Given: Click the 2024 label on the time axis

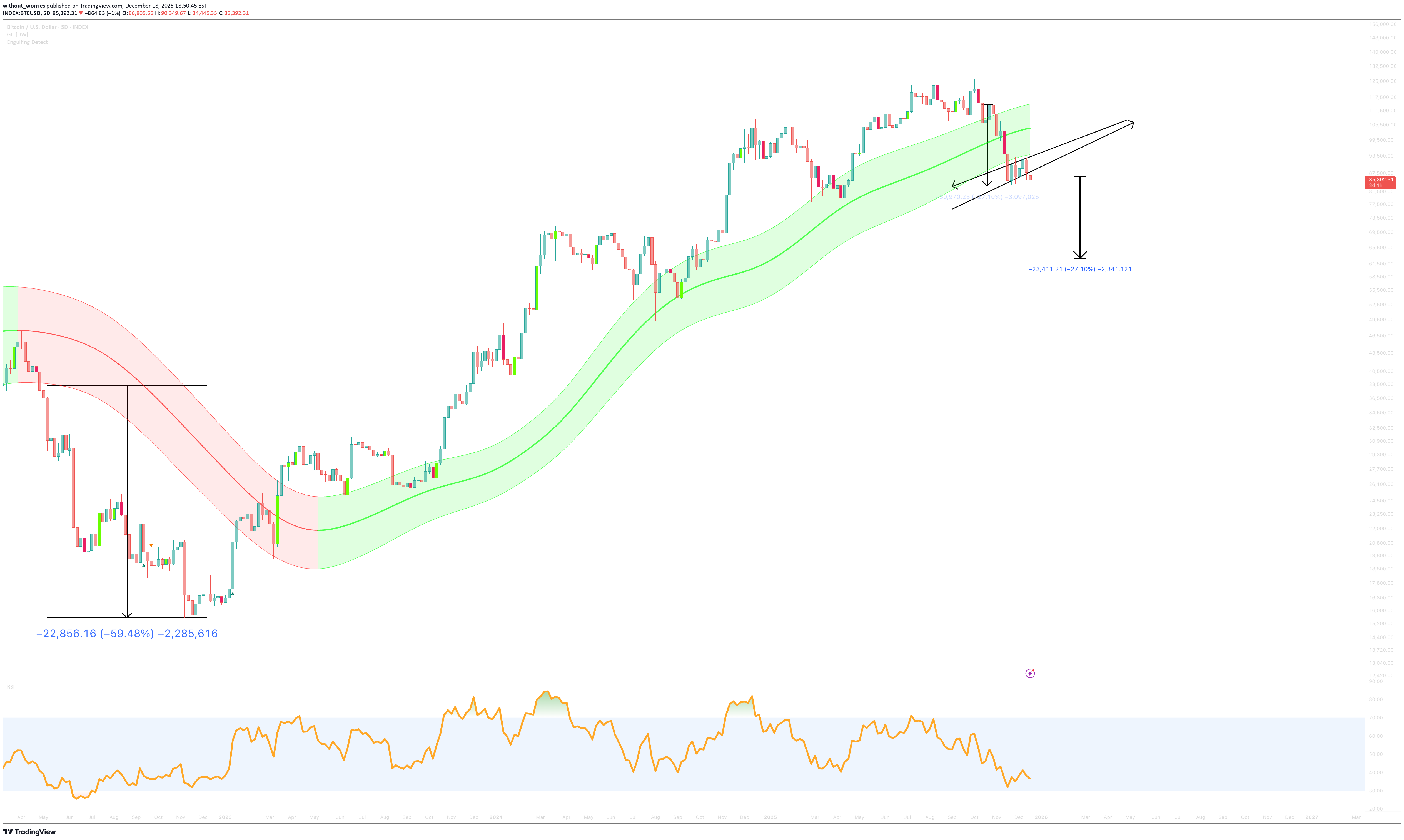Looking at the screenshot, I should click(496, 817).
